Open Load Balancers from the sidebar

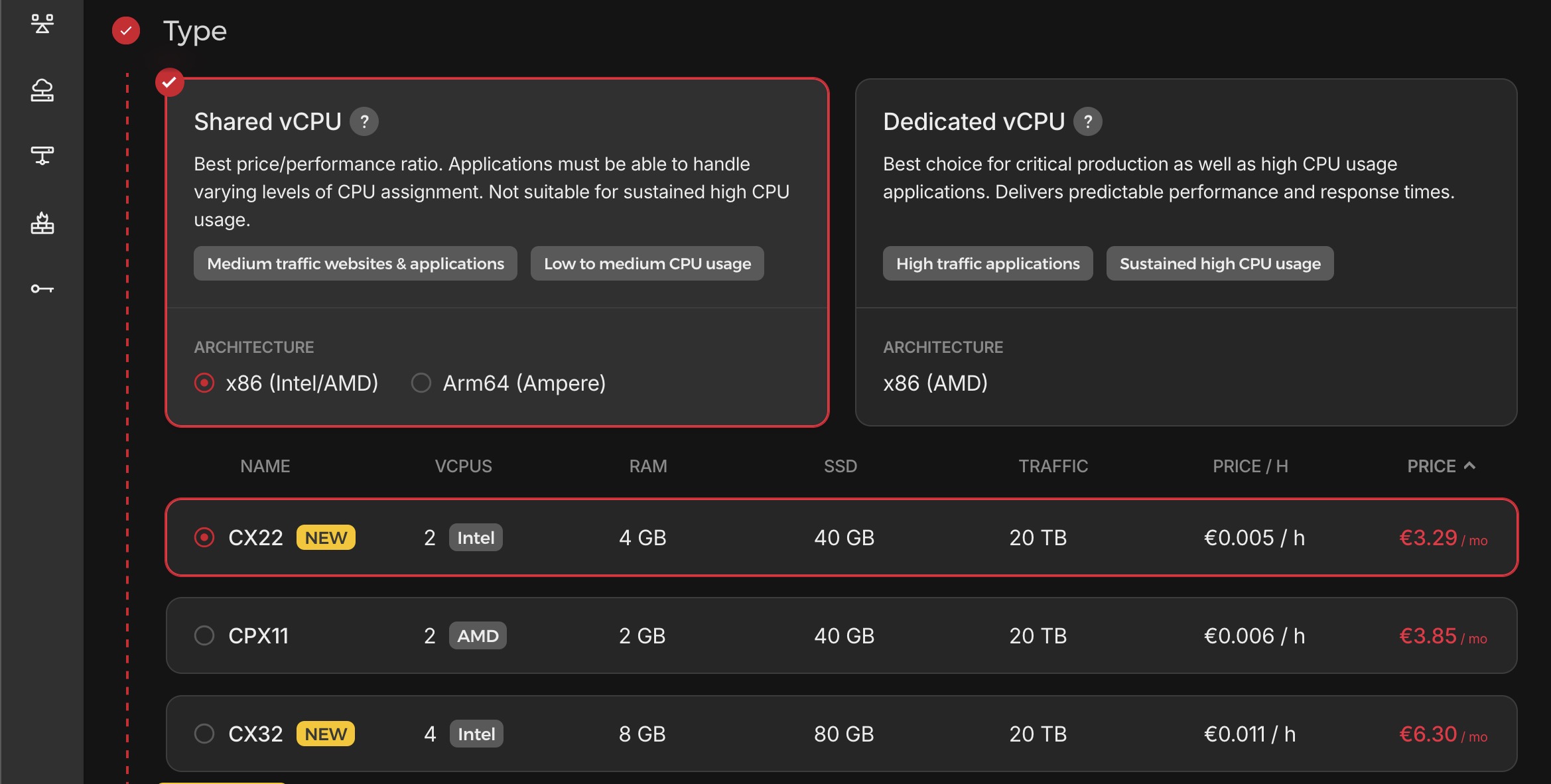tap(42, 24)
